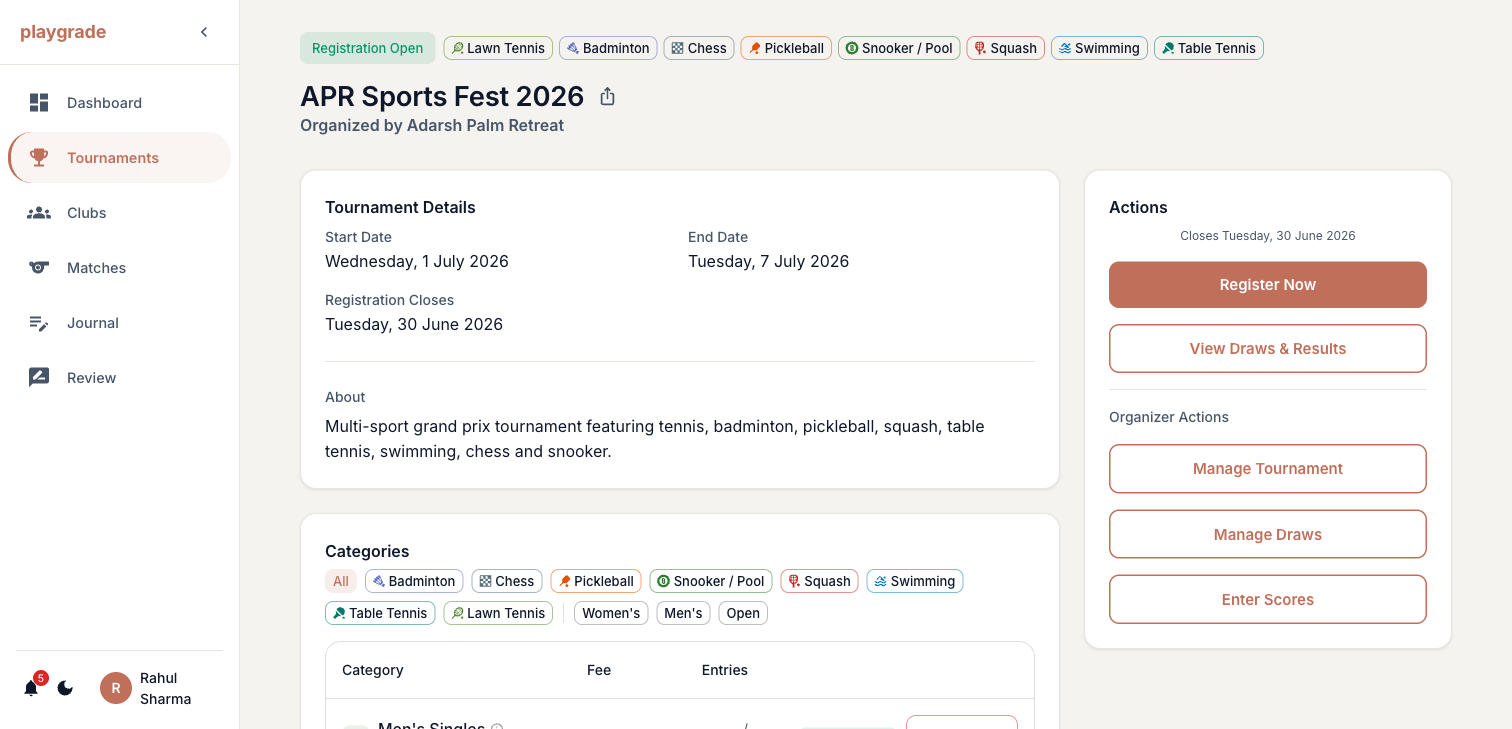Filter categories by Table Tennis chip
Image resolution: width=1512 pixels, height=729 pixels.
coord(380,613)
